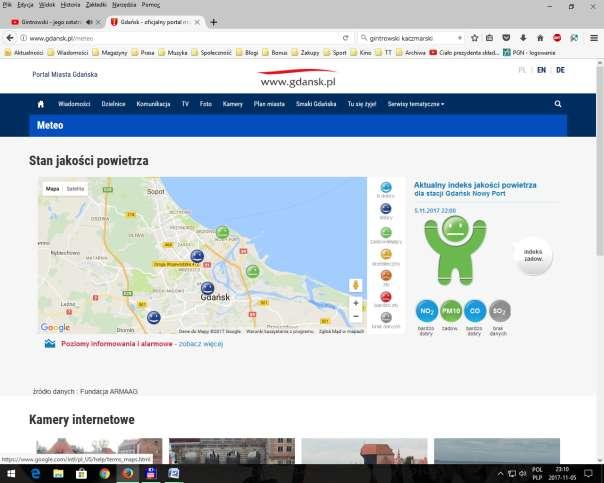Switch language to EN
The height and width of the screenshot is (483, 604).
pyautogui.click(x=542, y=70)
